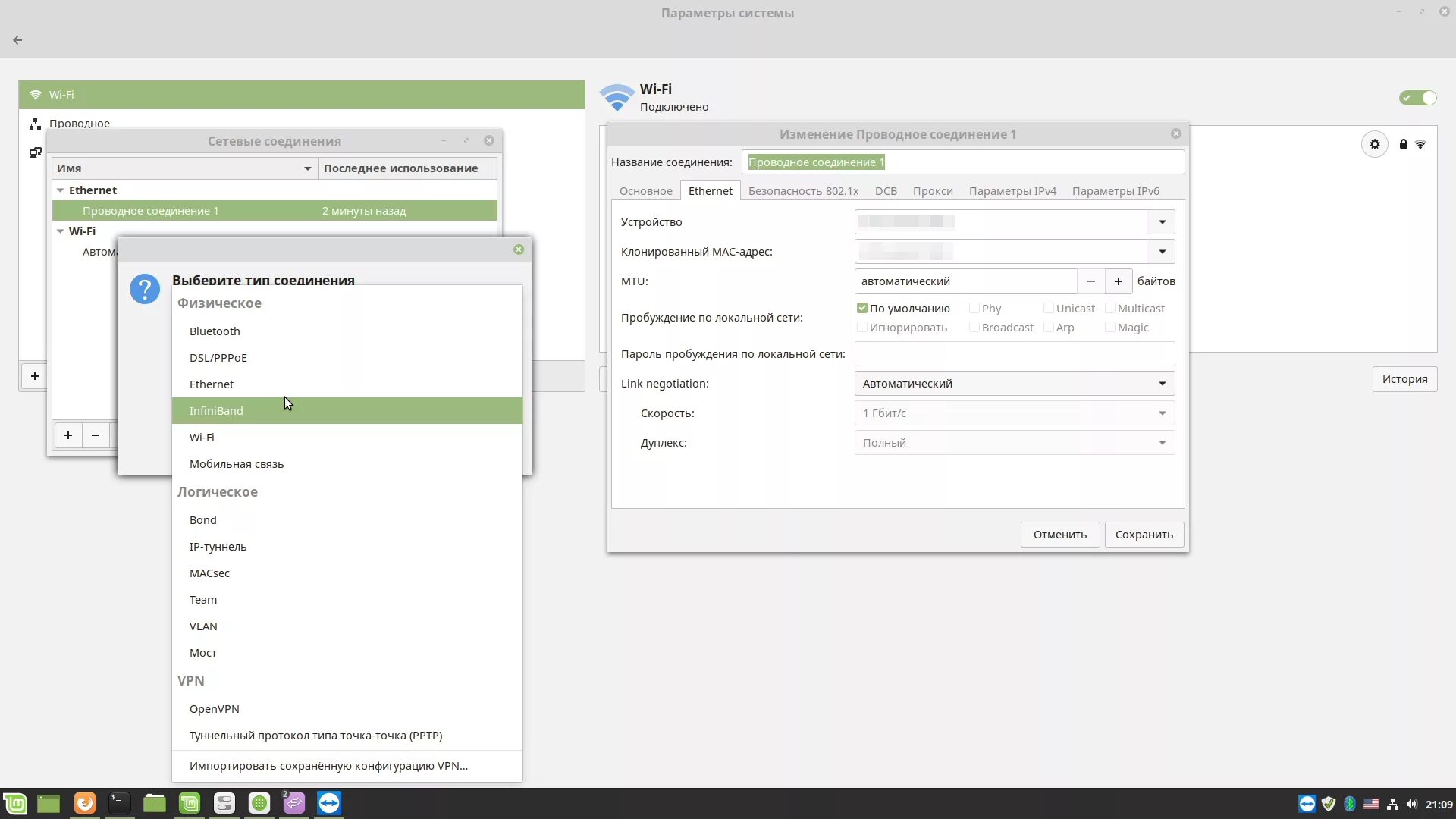1456x819 pixels.
Task: Click the plus icon in Network Connections
Action: point(68,435)
